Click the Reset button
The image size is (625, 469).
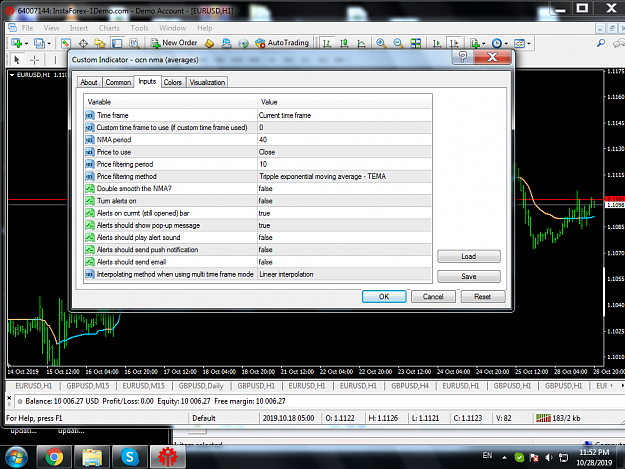[483, 296]
